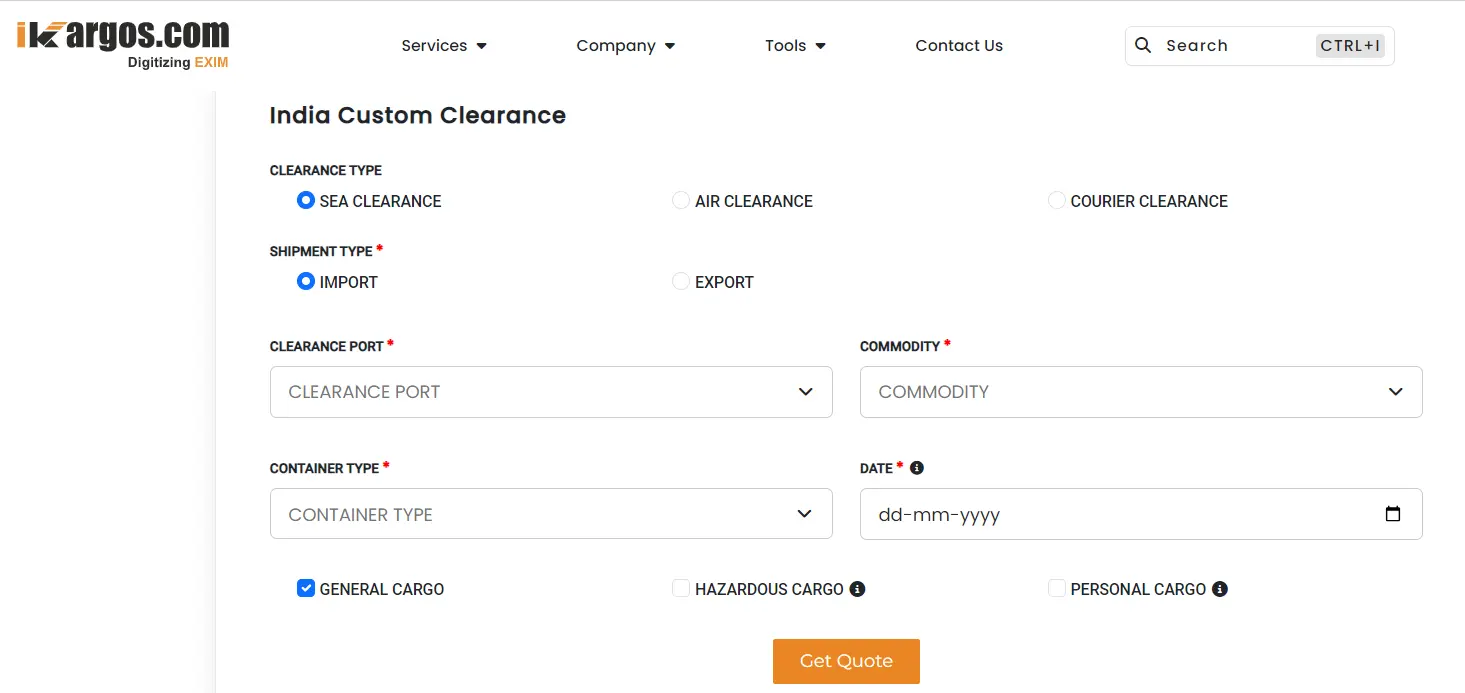
Task: Open the Clearance Port dropdown
Action: (551, 392)
